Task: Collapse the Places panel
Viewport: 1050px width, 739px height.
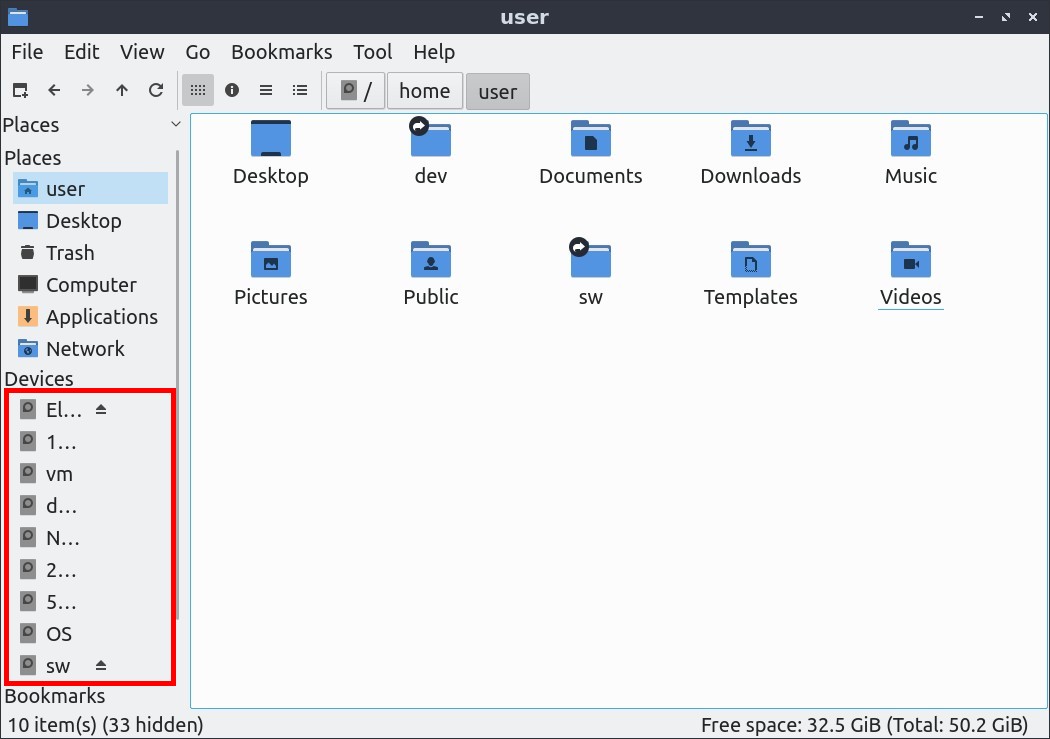Action: coord(176,124)
